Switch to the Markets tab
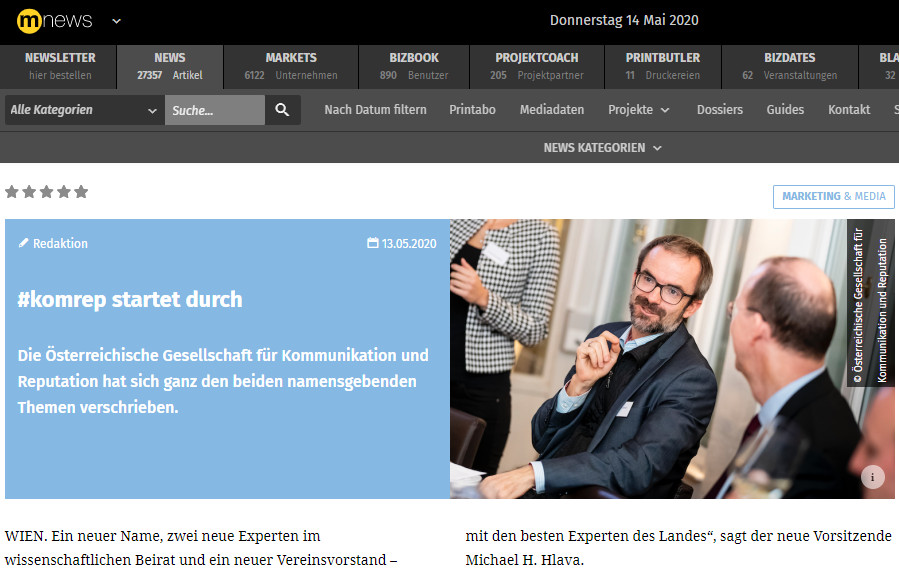Viewport: 899px width, 574px height. click(x=290, y=66)
